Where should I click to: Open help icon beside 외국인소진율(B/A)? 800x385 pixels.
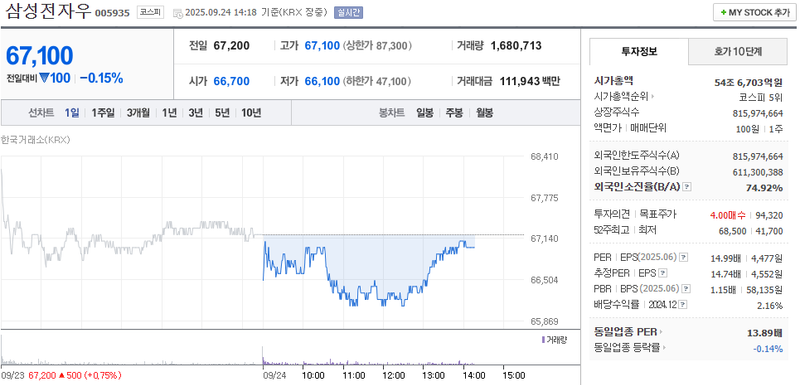[x=687, y=187]
